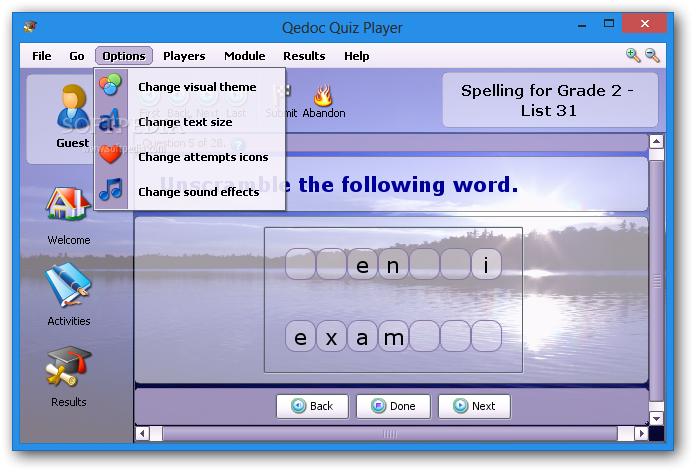
Task: Open the Players menu
Action: pyautogui.click(x=184, y=56)
